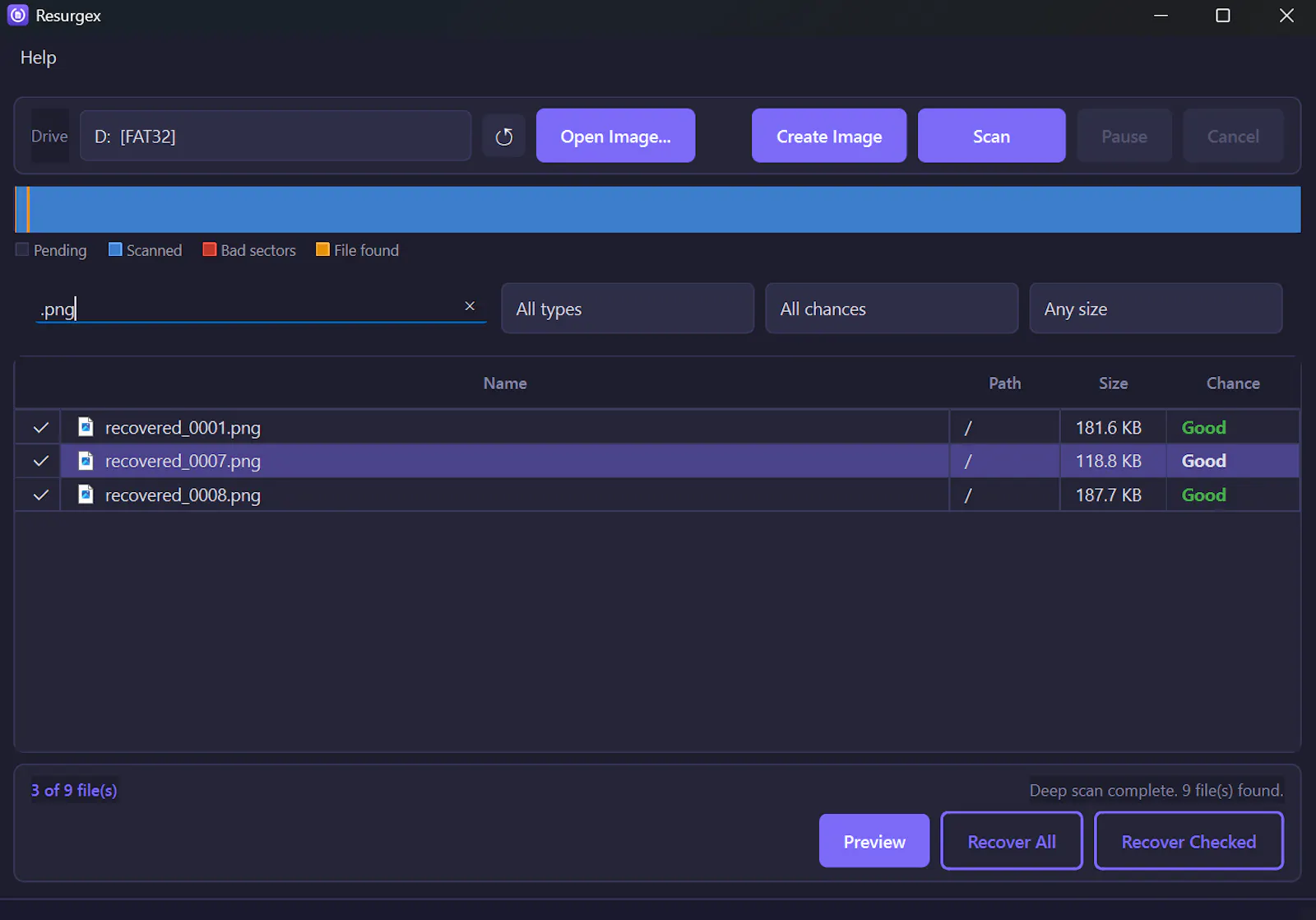This screenshot has height=920, width=1316.
Task: Select recovered_0001.png file name
Action: [x=183, y=428]
